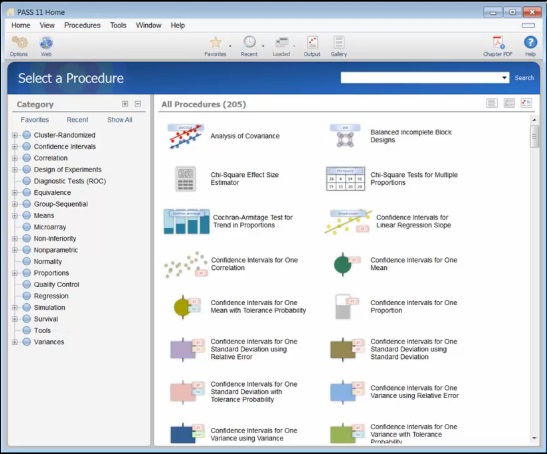Open the Tools menu
The width and height of the screenshot is (547, 454).
pos(118,25)
